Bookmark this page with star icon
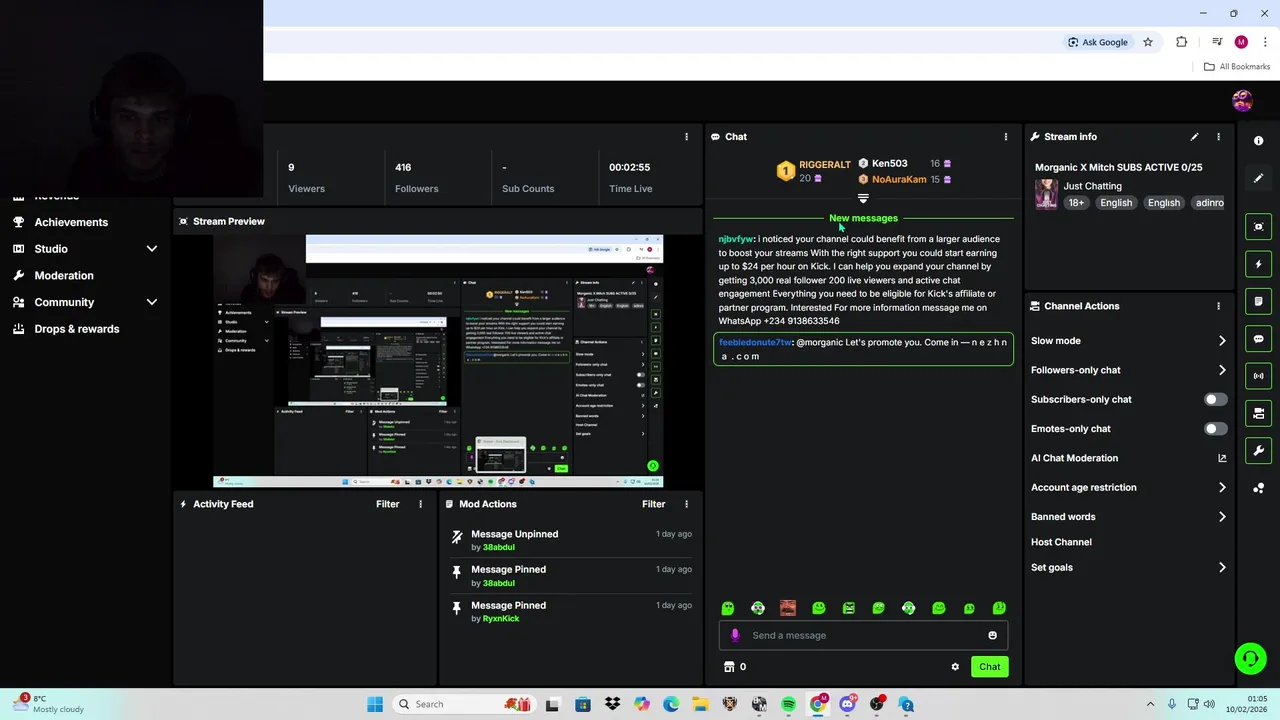 click(x=1148, y=42)
